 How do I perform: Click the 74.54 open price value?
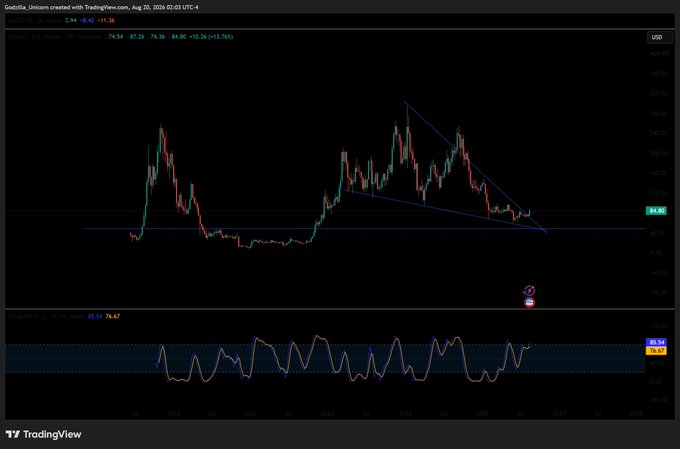[x=116, y=37]
